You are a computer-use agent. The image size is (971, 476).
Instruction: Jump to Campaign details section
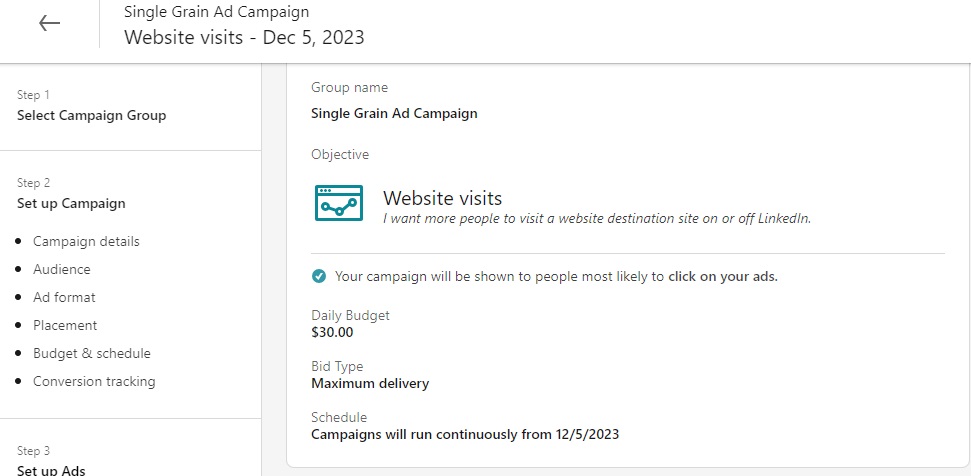(x=86, y=241)
